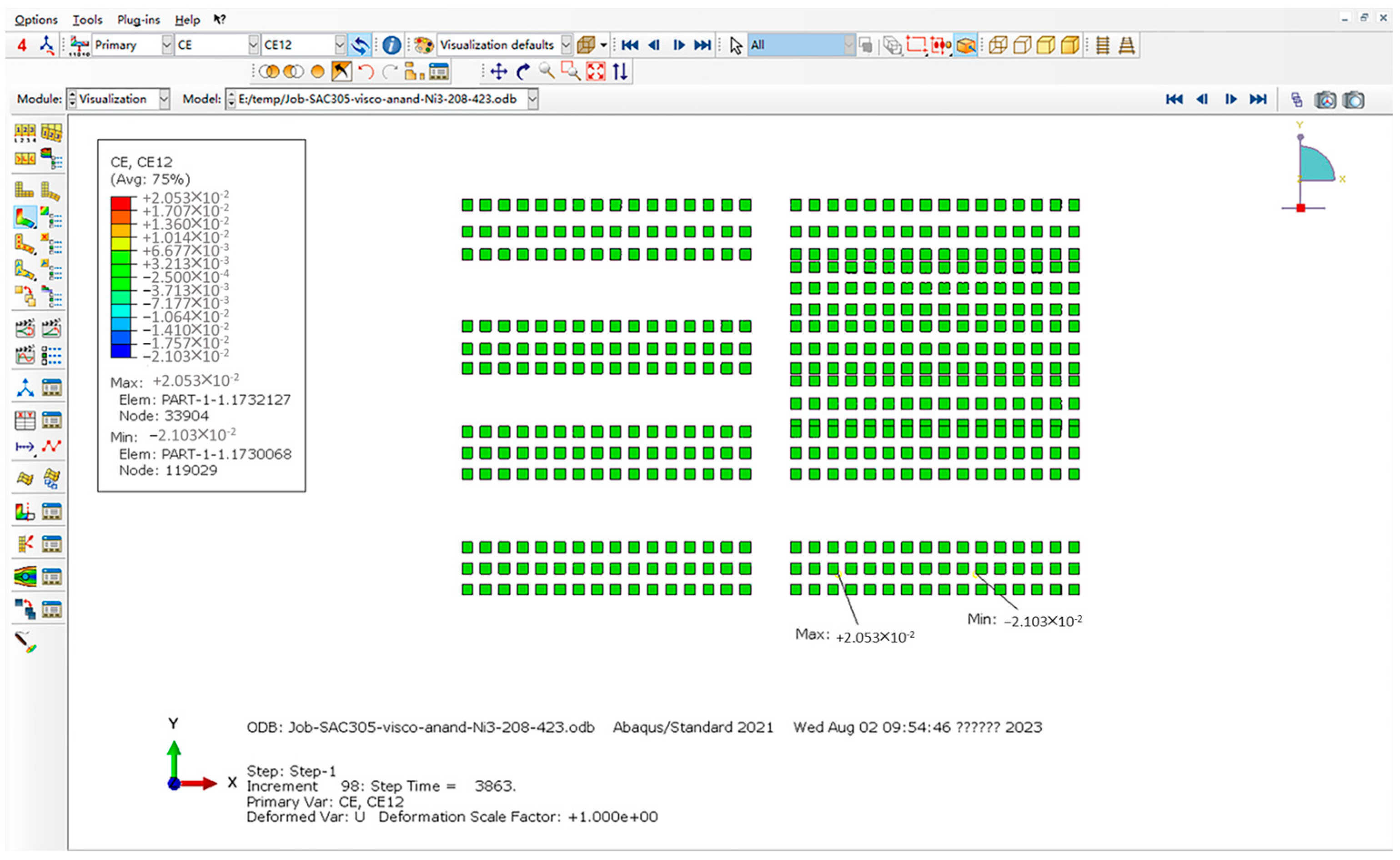Click the red color band in legend

(120, 203)
